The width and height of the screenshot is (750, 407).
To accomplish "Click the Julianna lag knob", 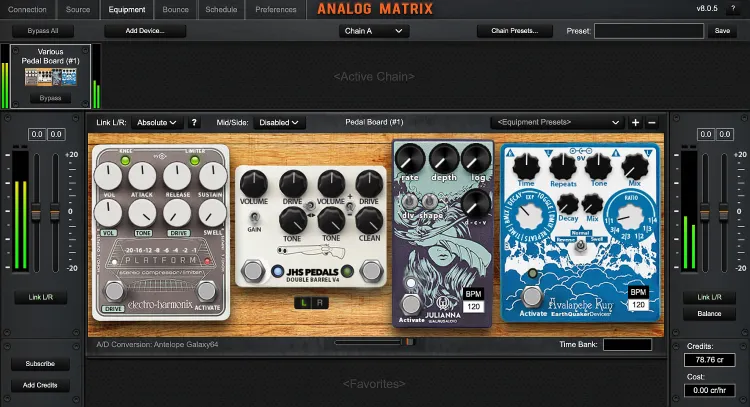I will click(x=476, y=159).
